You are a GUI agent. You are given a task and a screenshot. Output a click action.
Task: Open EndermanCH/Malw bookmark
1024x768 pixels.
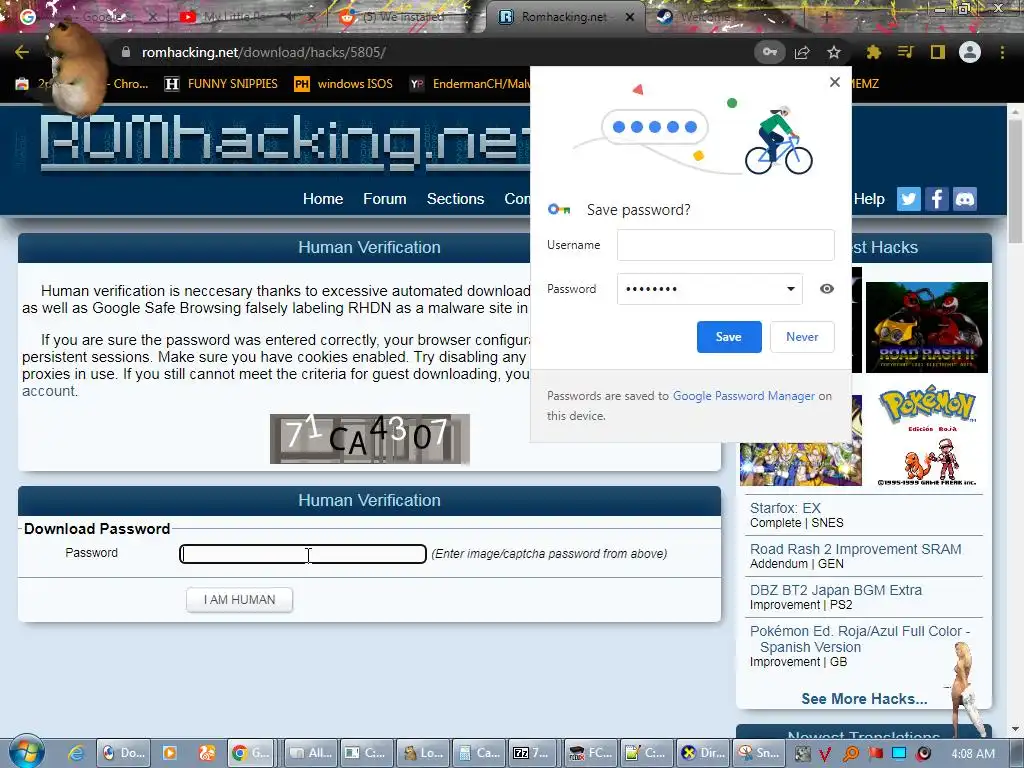coord(470,84)
